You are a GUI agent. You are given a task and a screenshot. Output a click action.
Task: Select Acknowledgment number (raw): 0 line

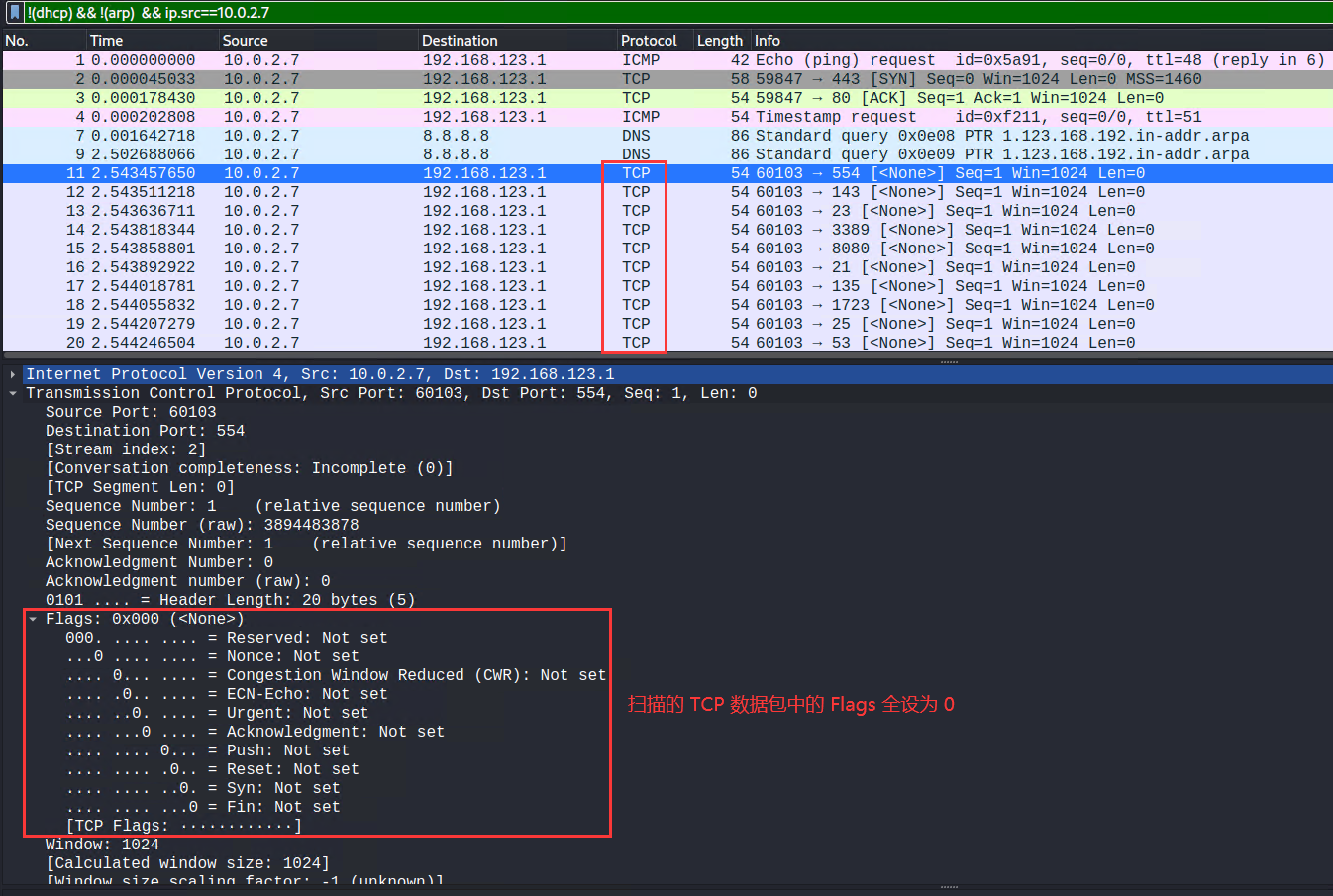(x=188, y=581)
